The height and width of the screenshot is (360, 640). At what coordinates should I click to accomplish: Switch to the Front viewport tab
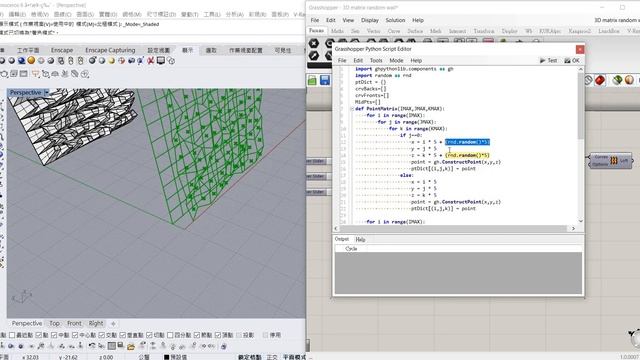click(74, 323)
